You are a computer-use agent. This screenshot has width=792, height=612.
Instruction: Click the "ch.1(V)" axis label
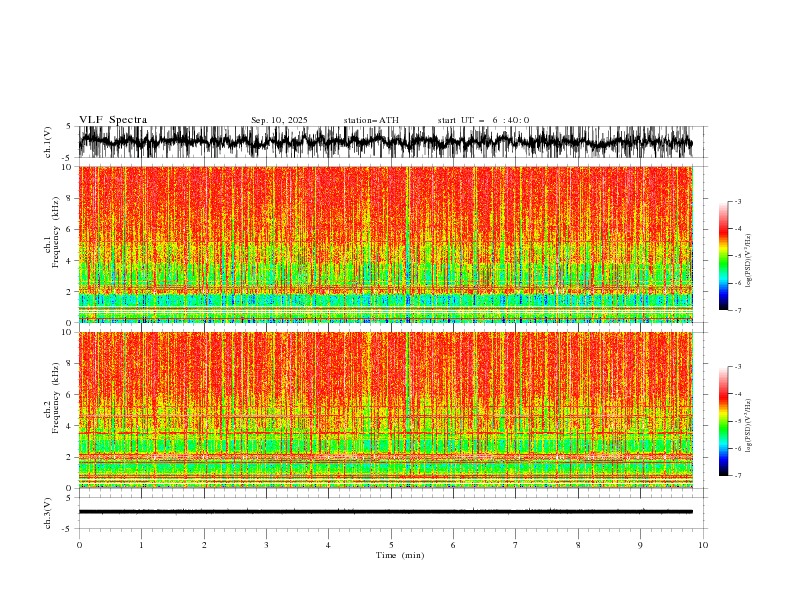click(x=48, y=142)
